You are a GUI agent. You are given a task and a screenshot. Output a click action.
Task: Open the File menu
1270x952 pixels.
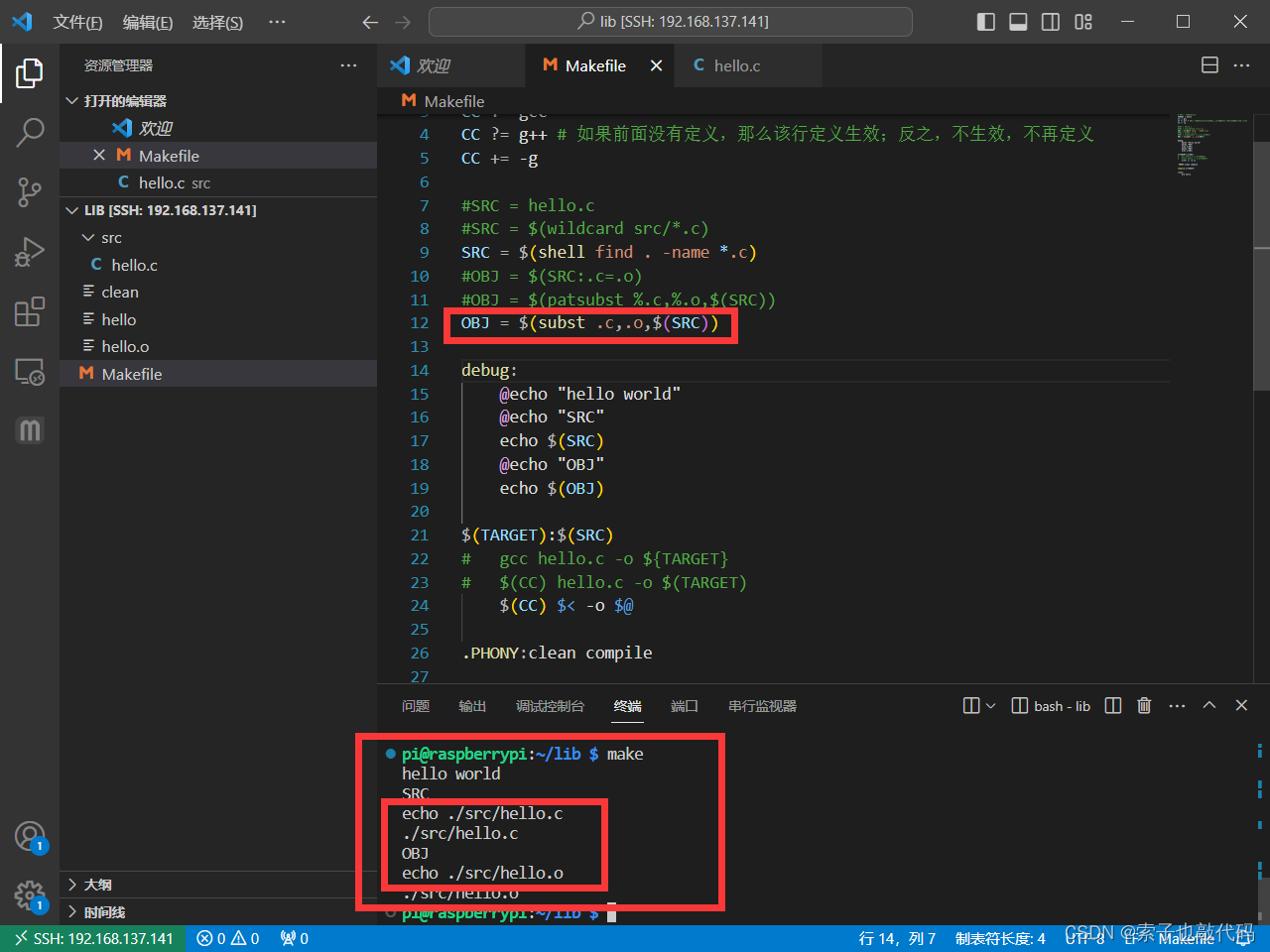[77, 22]
